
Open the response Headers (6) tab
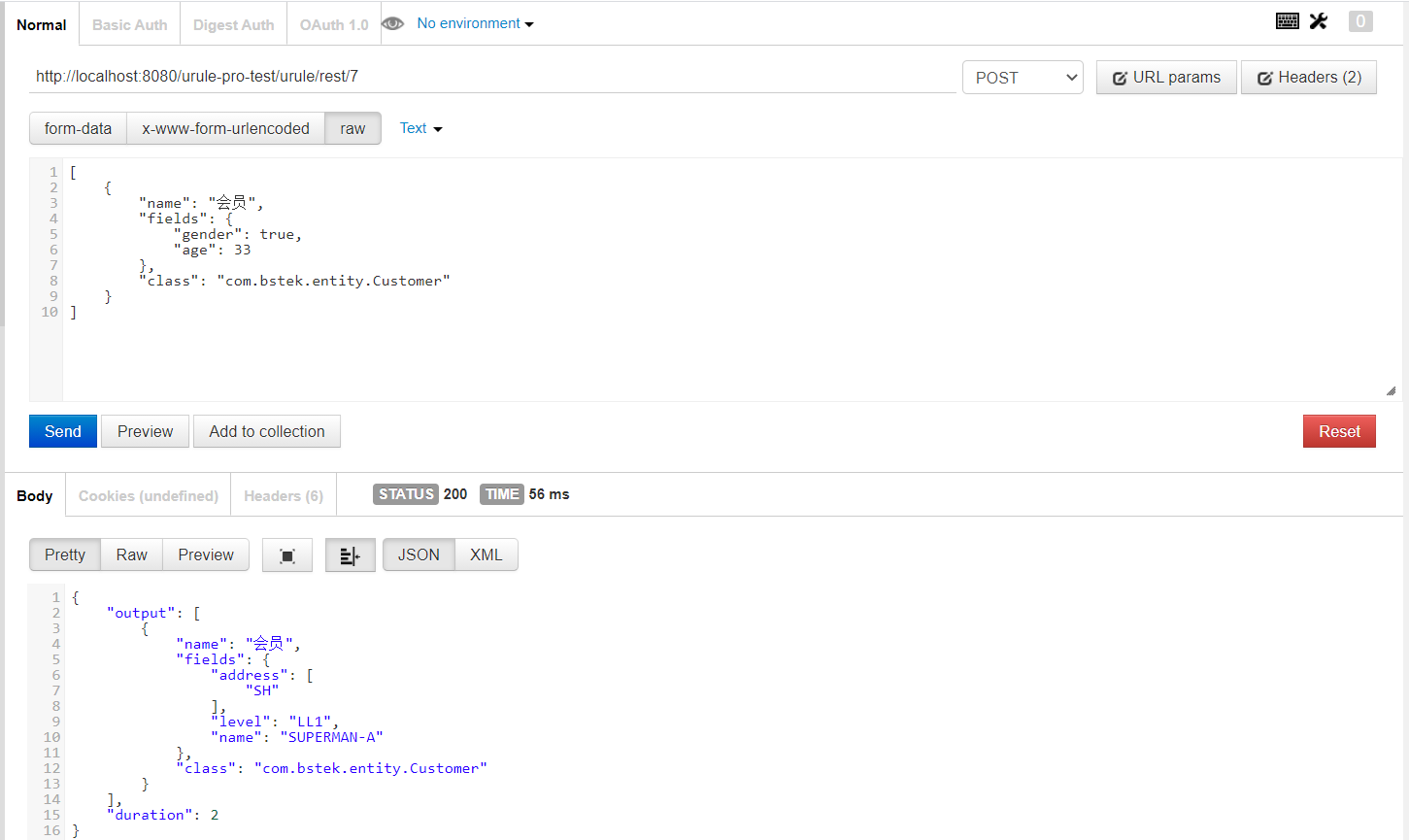pyautogui.click(x=283, y=496)
